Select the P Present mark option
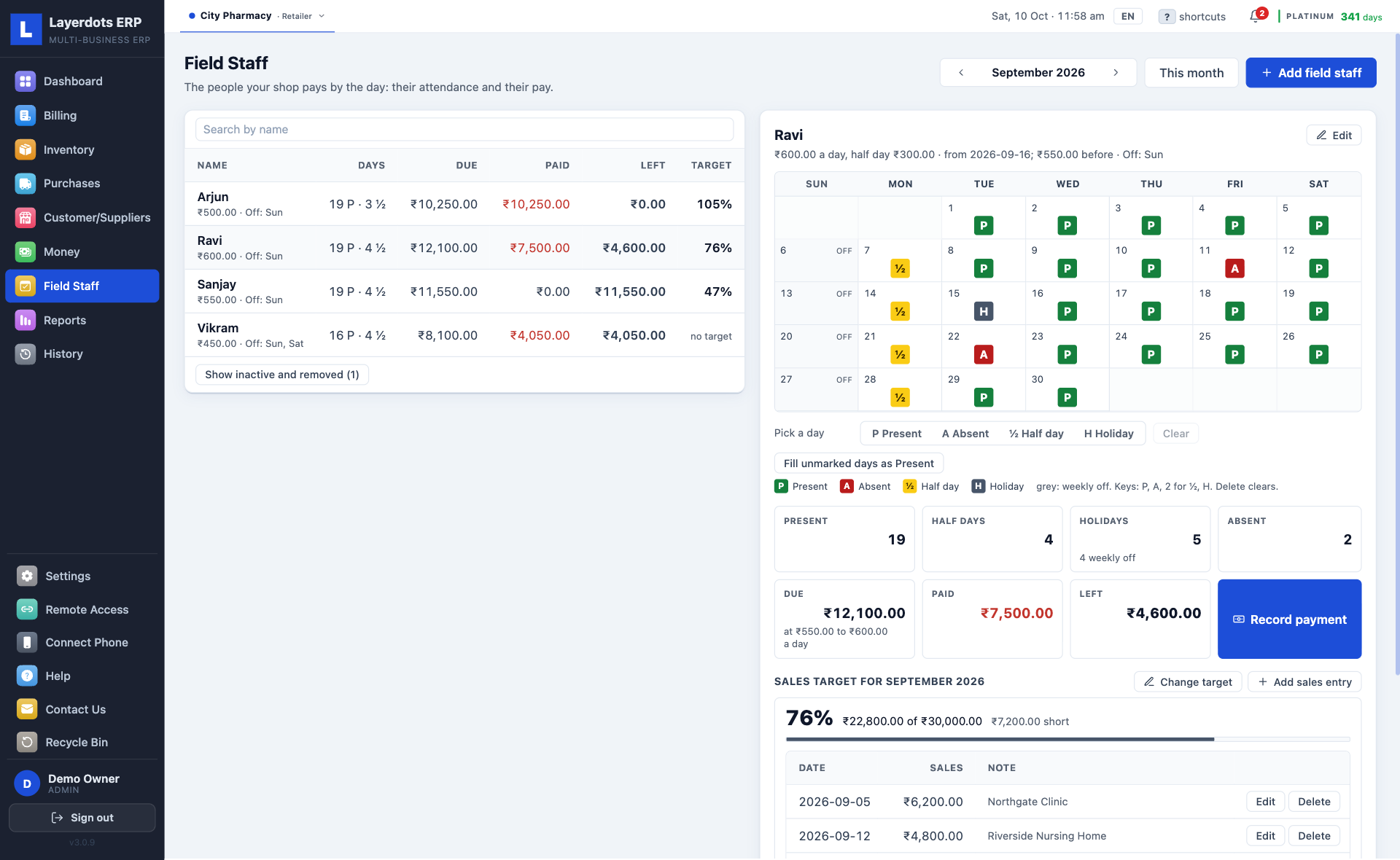This screenshot has height=860, width=1400. (896, 434)
